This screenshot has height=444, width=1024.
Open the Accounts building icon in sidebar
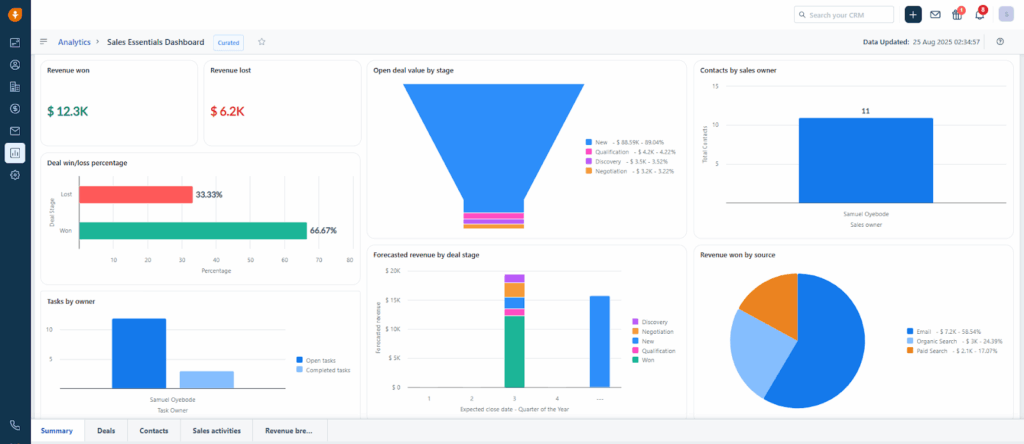tap(15, 87)
